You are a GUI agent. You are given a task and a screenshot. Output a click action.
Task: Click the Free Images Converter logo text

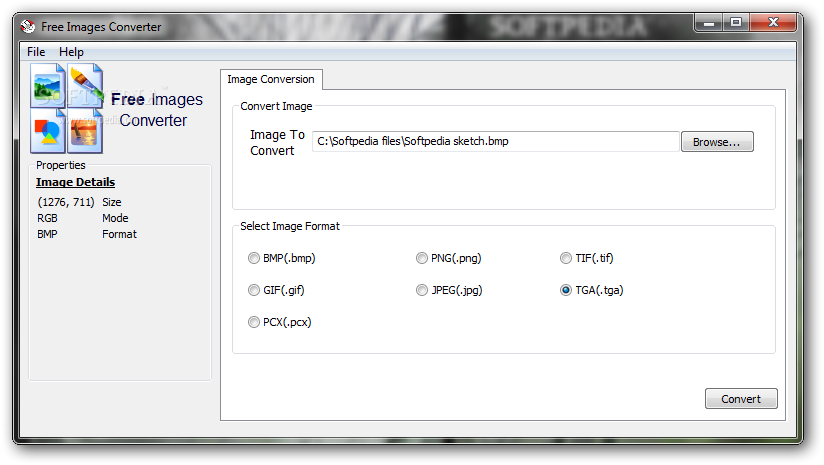(x=157, y=110)
